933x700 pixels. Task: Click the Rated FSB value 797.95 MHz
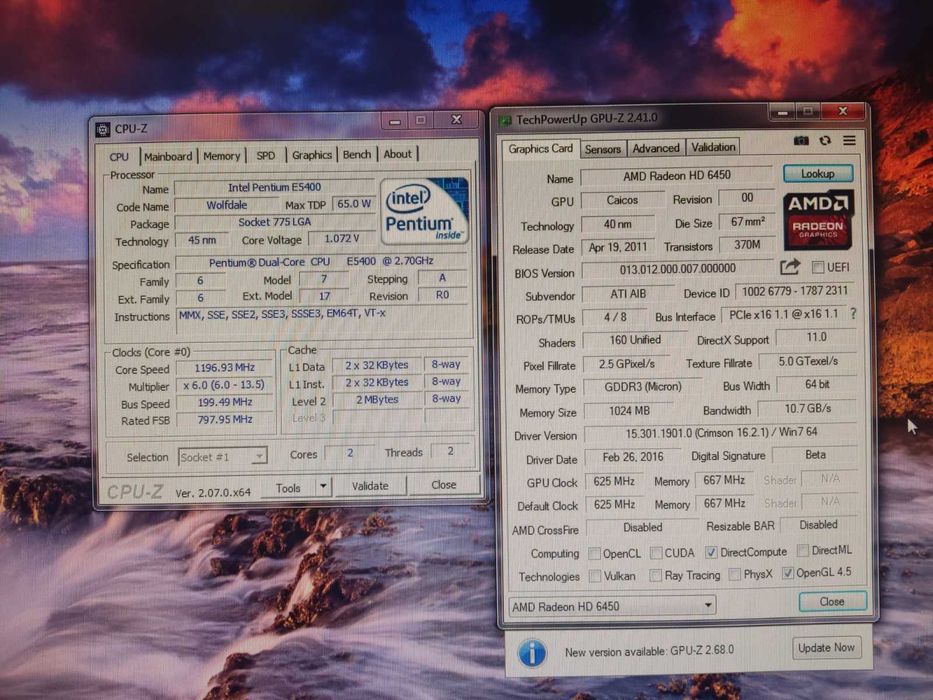225,420
